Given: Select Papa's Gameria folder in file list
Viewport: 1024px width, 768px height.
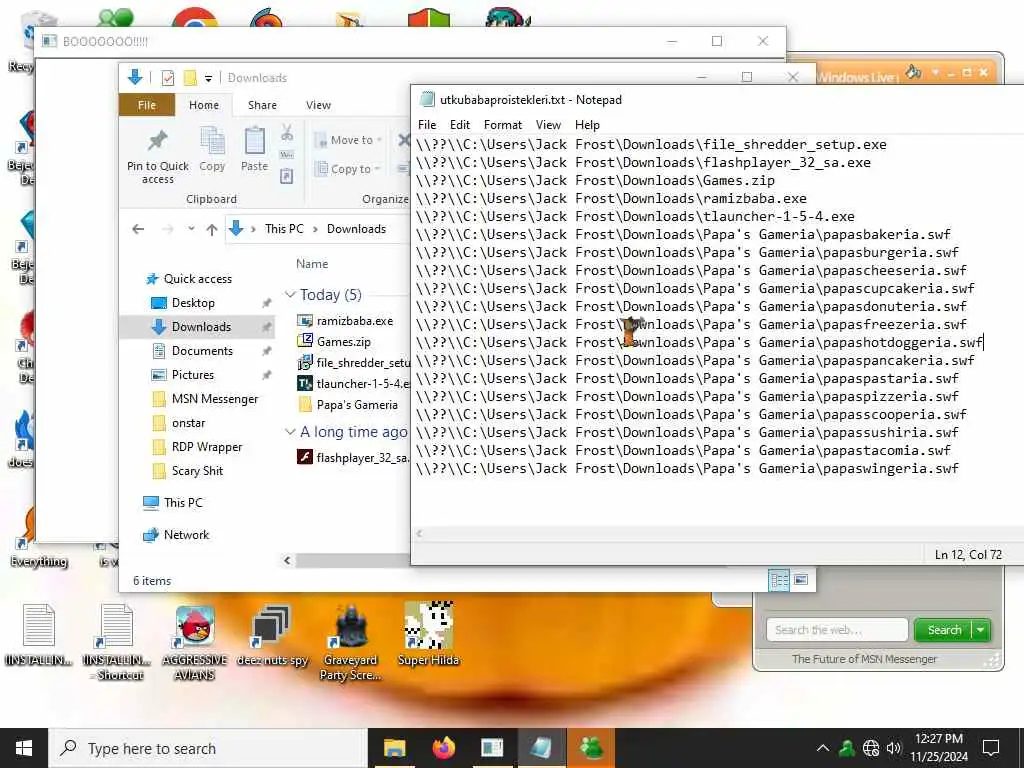Looking at the screenshot, I should pyautogui.click(x=357, y=405).
